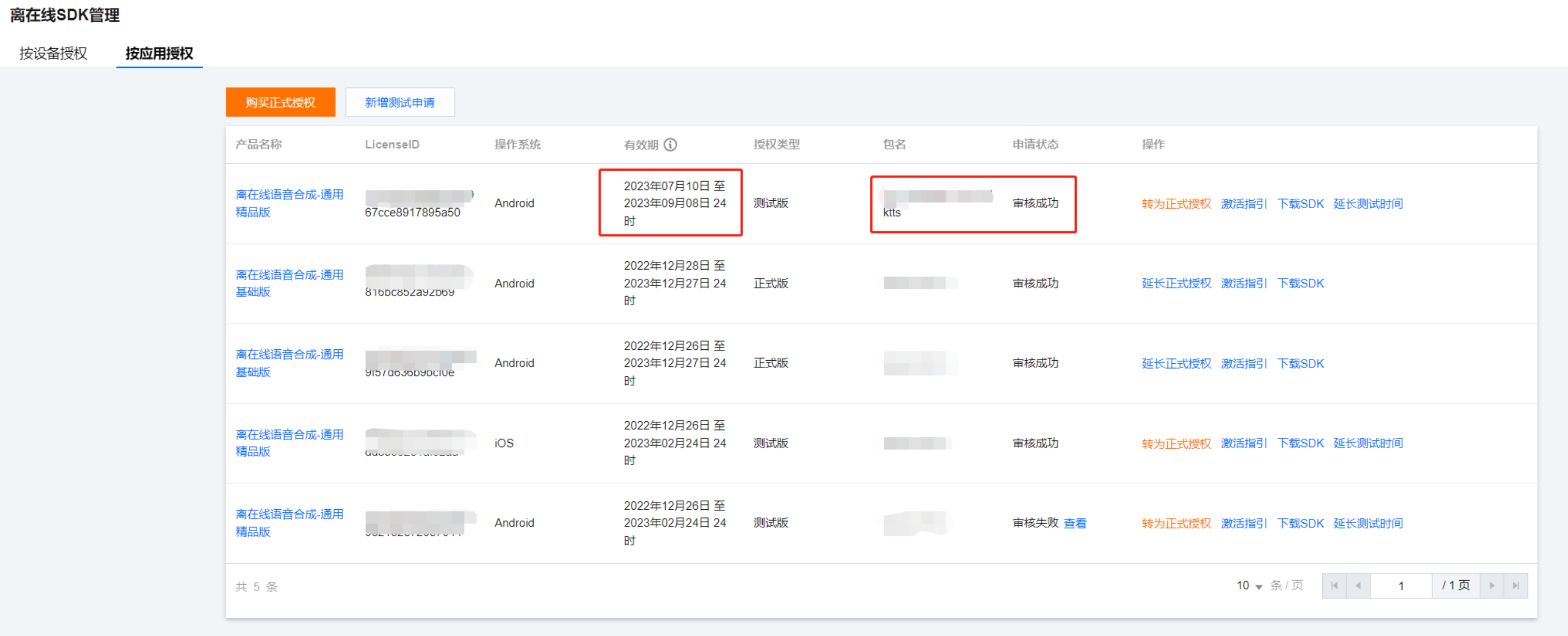Click 新增测试申请 button
The image size is (1568, 636).
[399, 102]
